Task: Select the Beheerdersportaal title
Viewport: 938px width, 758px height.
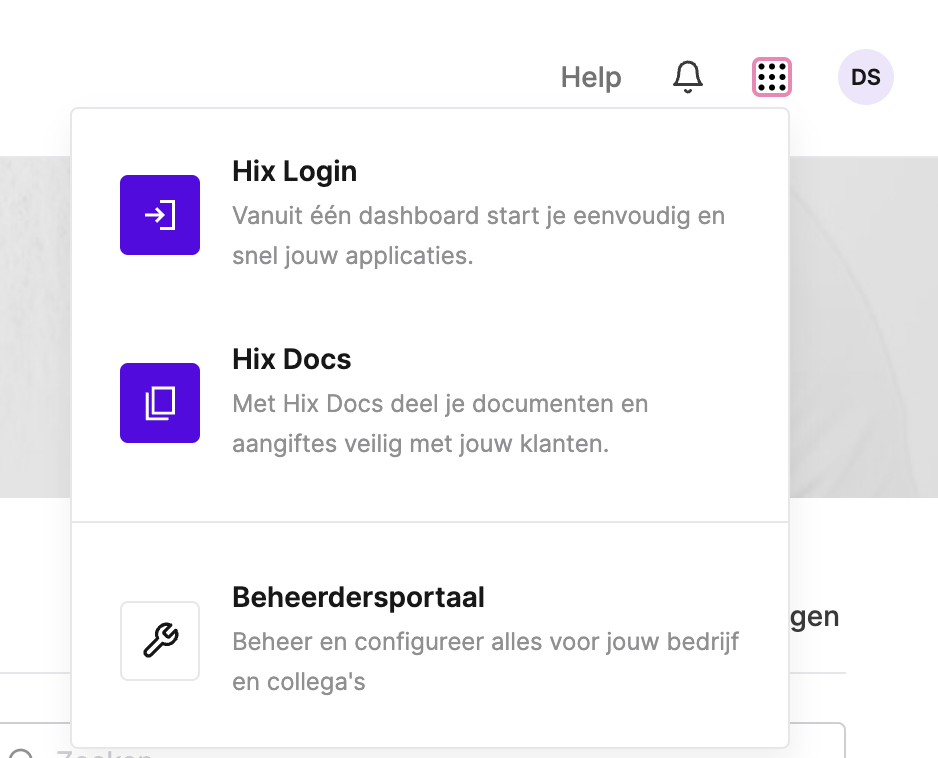Action: click(358, 597)
